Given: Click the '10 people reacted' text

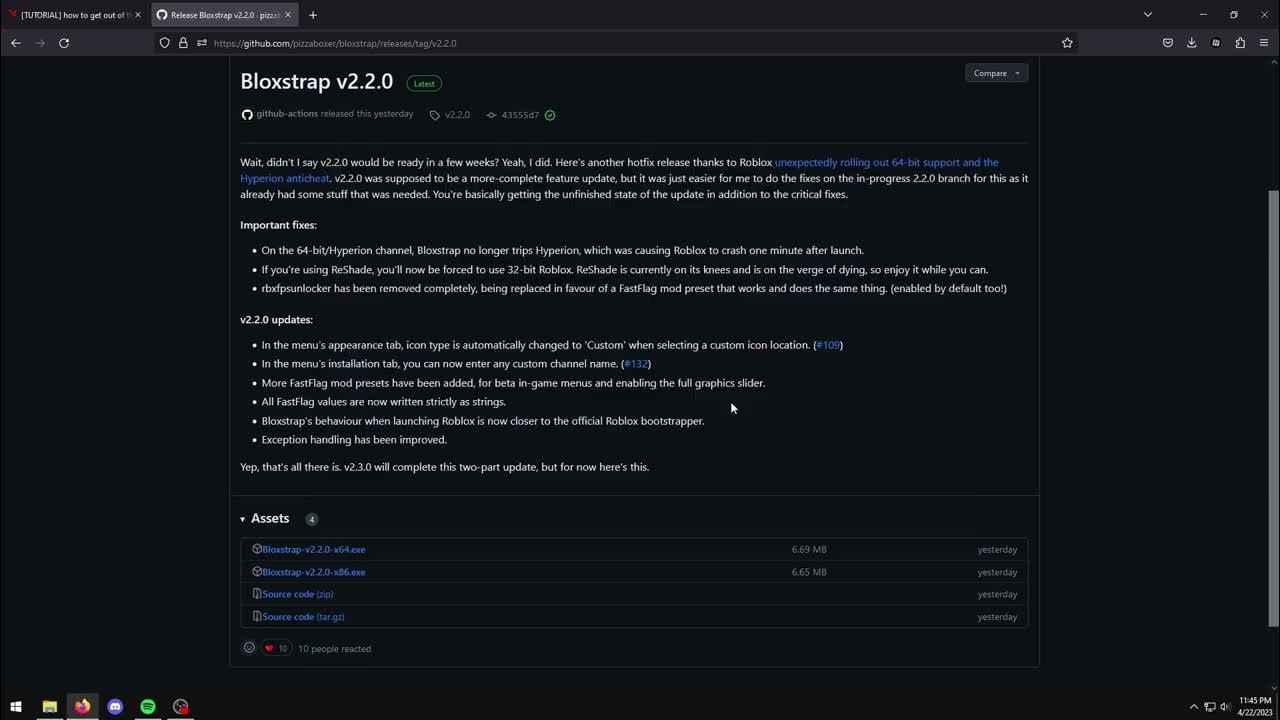Looking at the screenshot, I should point(334,649).
